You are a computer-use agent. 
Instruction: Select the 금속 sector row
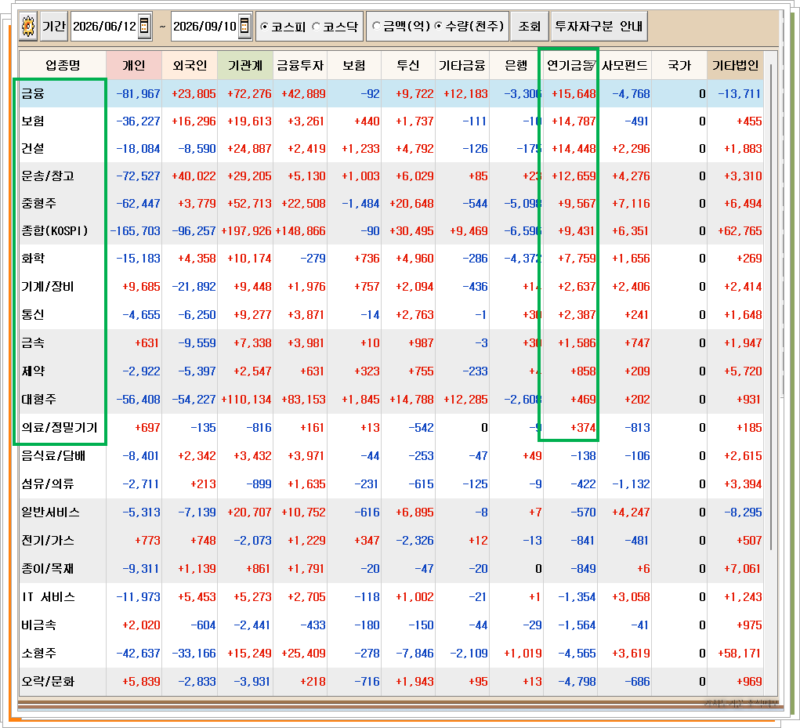coord(391,343)
